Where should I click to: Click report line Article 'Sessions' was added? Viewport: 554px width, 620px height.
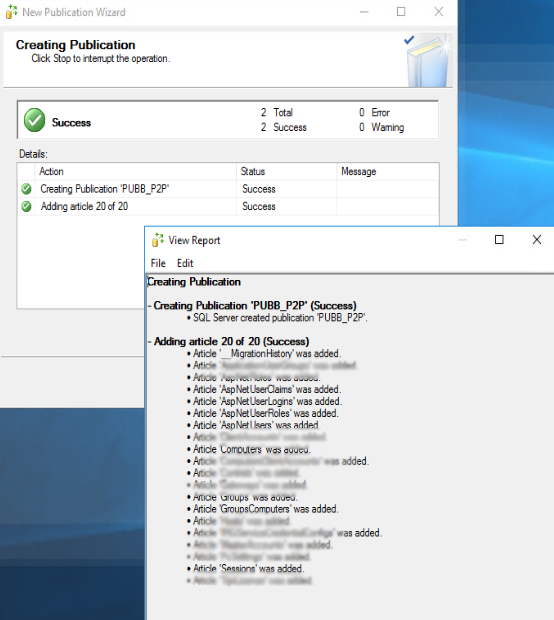249,569
